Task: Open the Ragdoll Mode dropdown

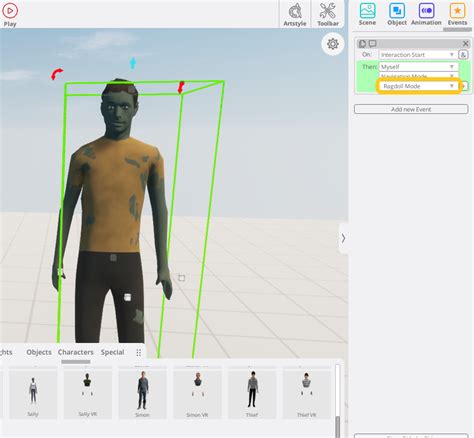Action: click(419, 86)
